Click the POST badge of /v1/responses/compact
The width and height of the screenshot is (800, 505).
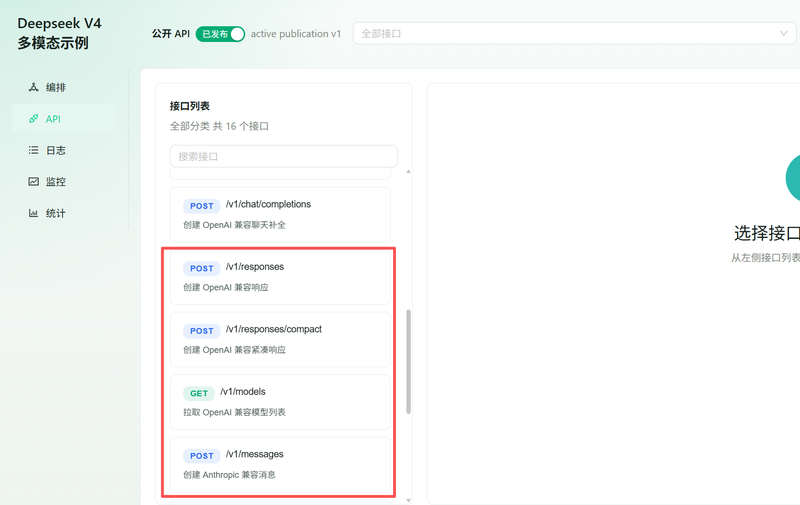pos(202,331)
